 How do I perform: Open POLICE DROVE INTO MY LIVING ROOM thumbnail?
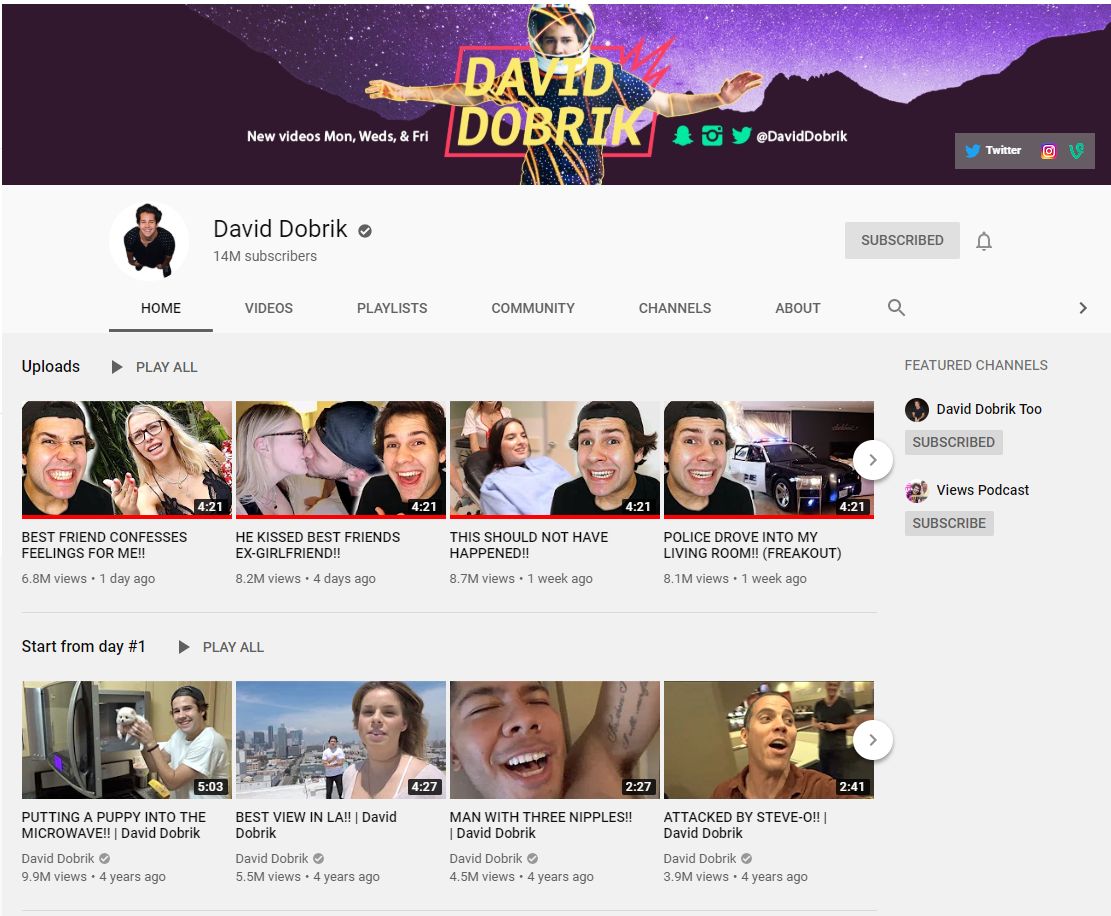click(x=769, y=459)
